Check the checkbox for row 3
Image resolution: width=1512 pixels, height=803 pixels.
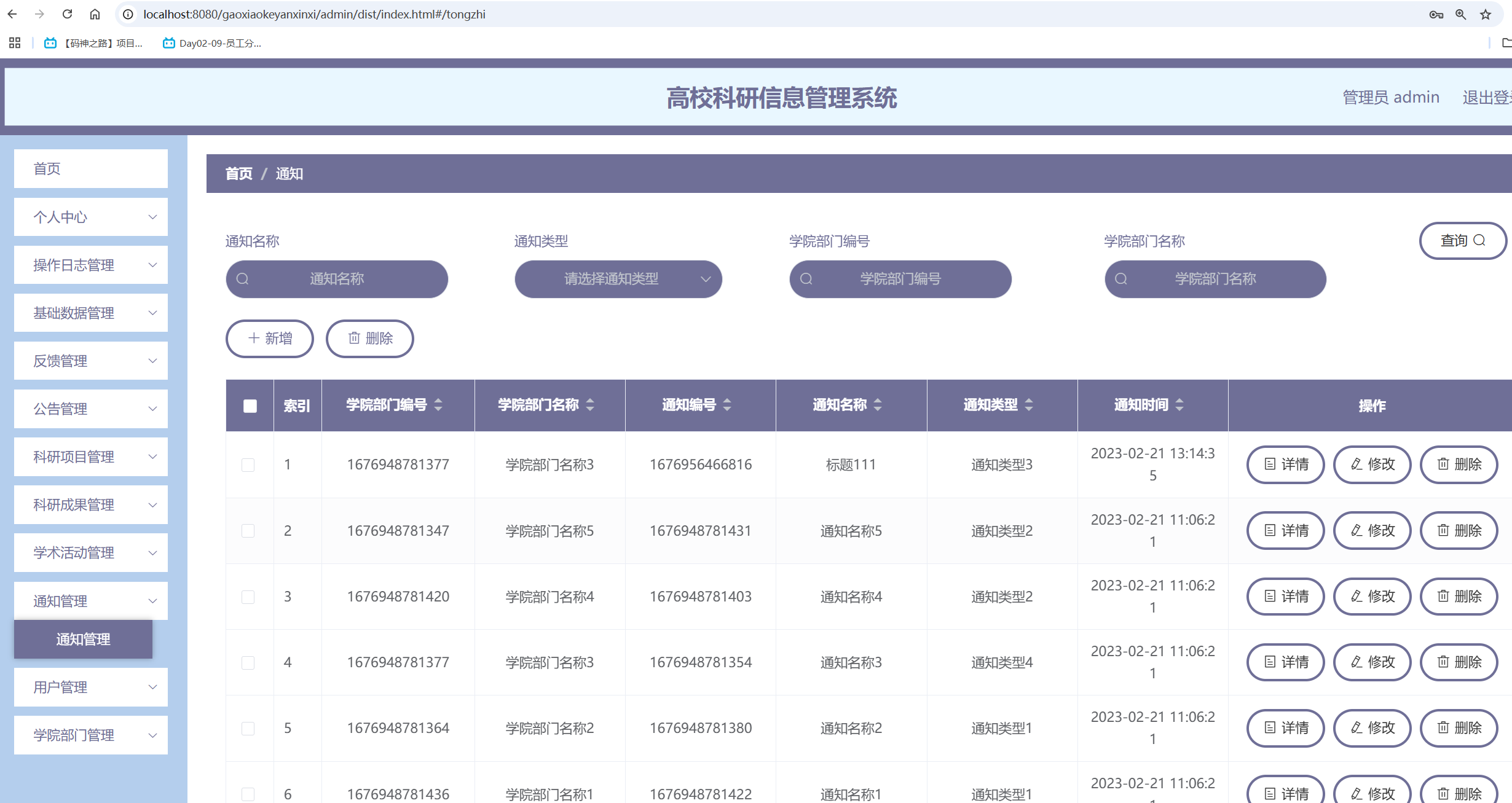(x=248, y=597)
